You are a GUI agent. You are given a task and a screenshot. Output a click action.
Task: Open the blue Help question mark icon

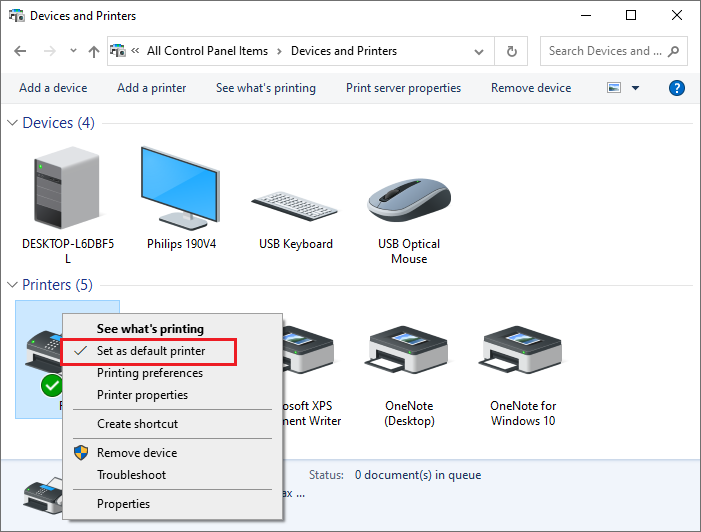(x=676, y=88)
